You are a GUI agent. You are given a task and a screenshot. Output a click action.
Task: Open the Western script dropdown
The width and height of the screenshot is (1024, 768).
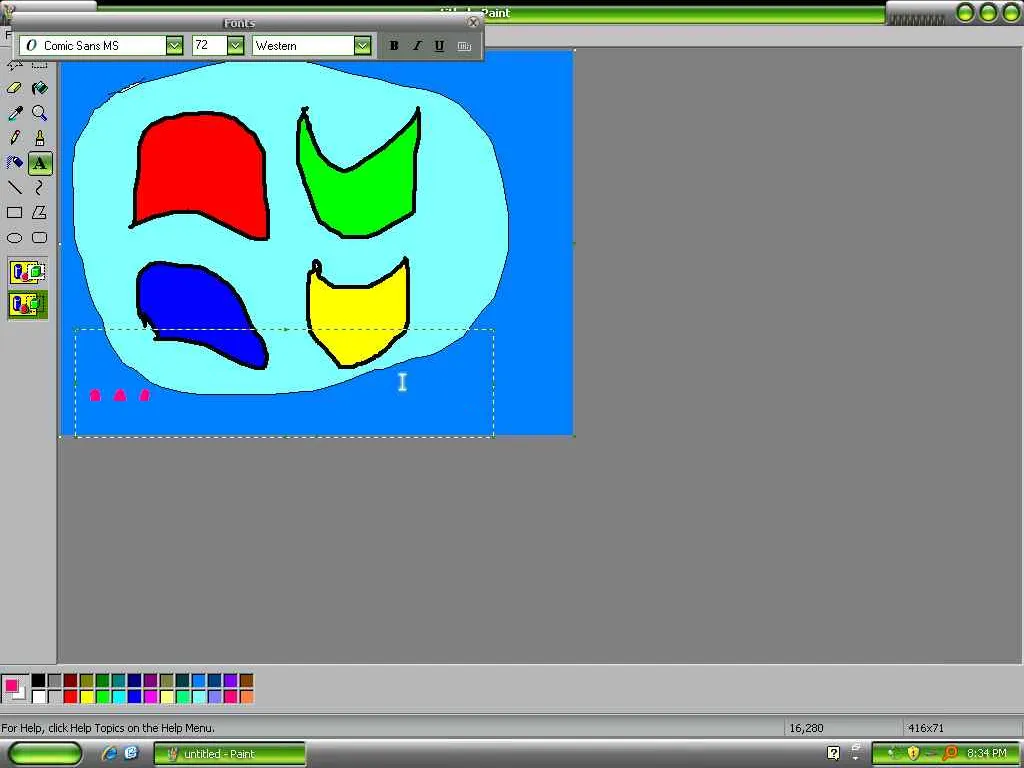pyautogui.click(x=362, y=46)
